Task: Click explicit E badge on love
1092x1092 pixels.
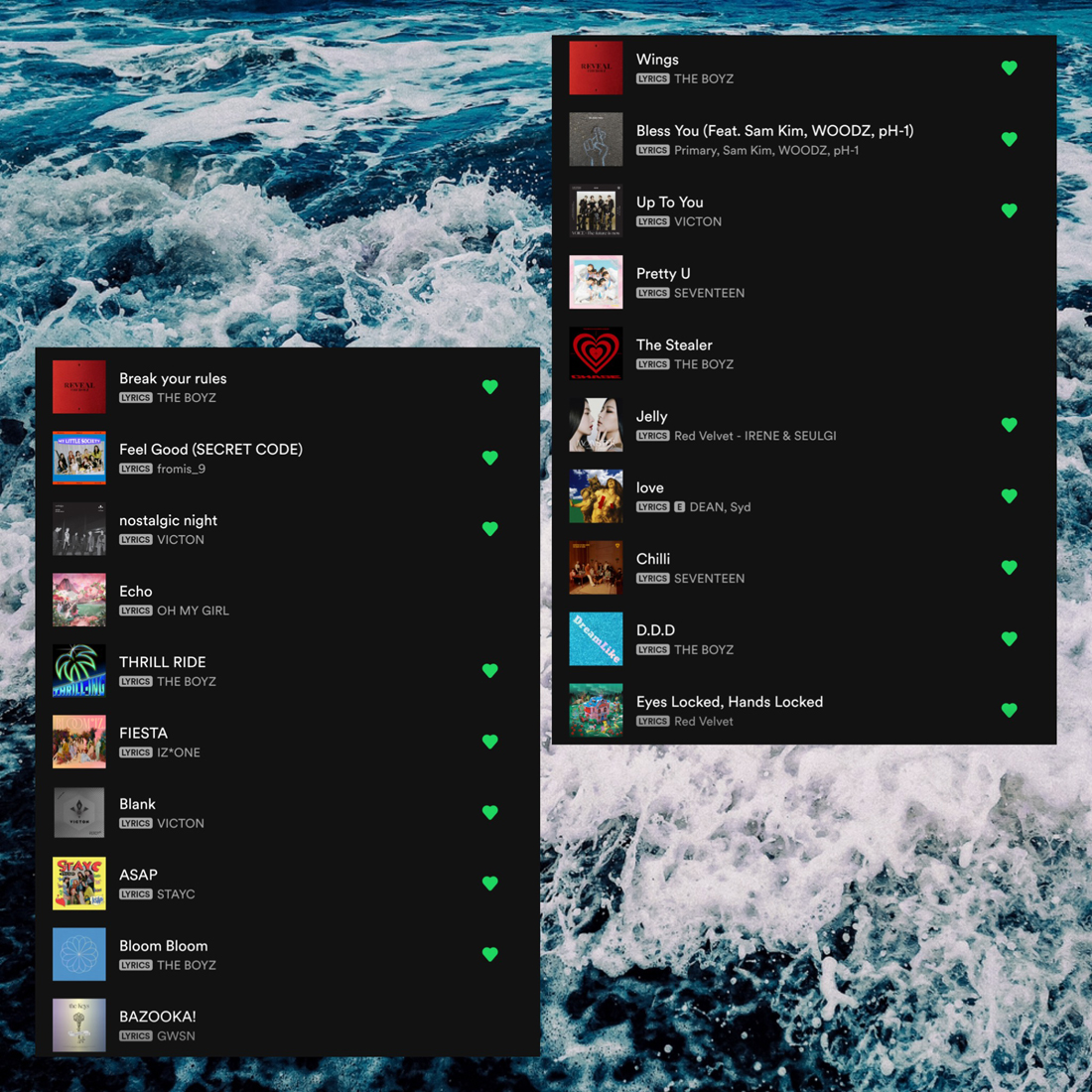Action: tap(680, 507)
